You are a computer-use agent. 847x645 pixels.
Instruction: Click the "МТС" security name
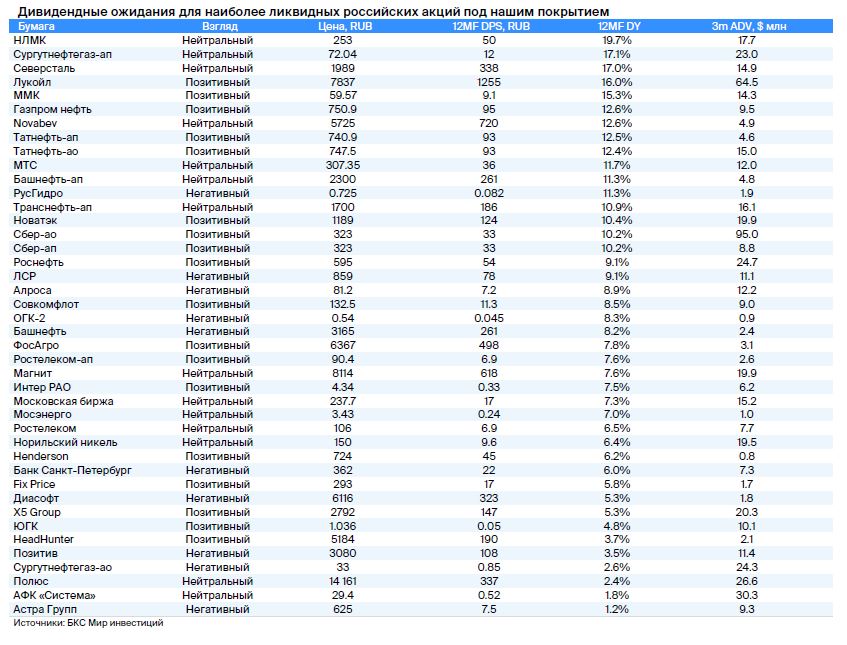25,166
